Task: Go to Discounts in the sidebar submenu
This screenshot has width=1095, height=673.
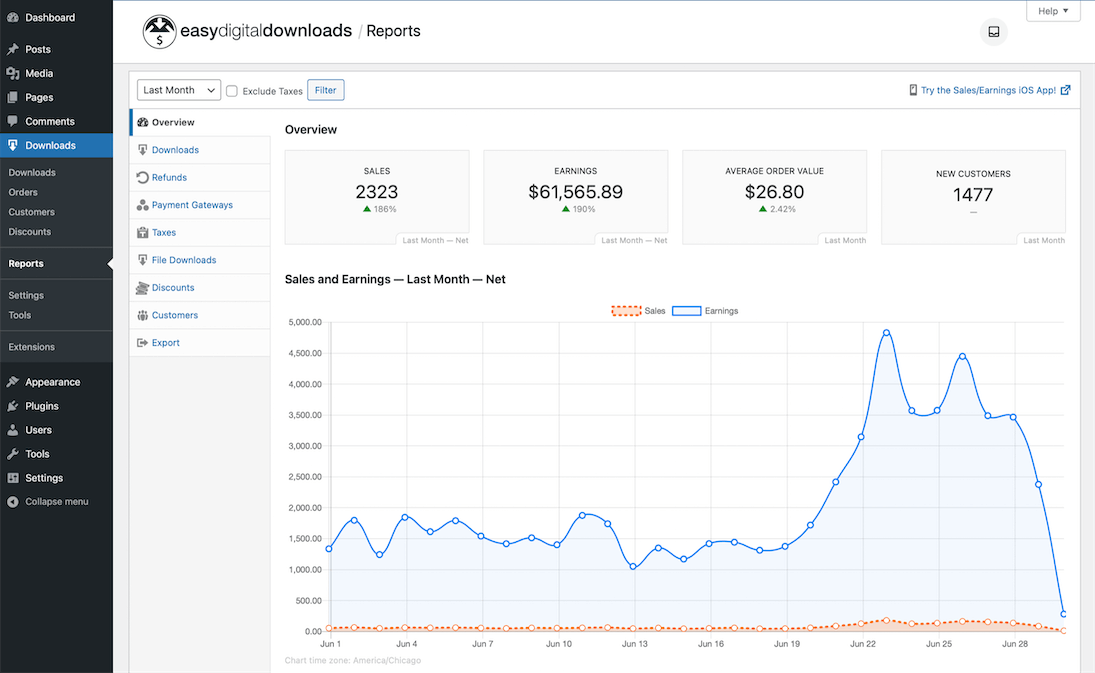Action: (29, 232)
